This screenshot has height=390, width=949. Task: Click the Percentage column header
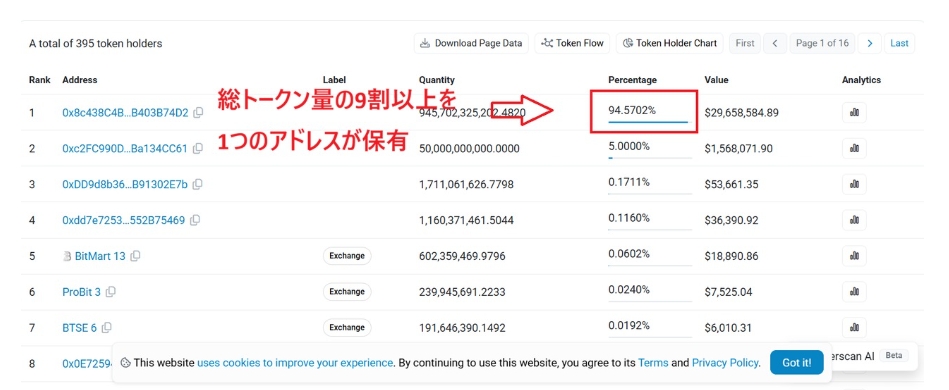[632, 80]
